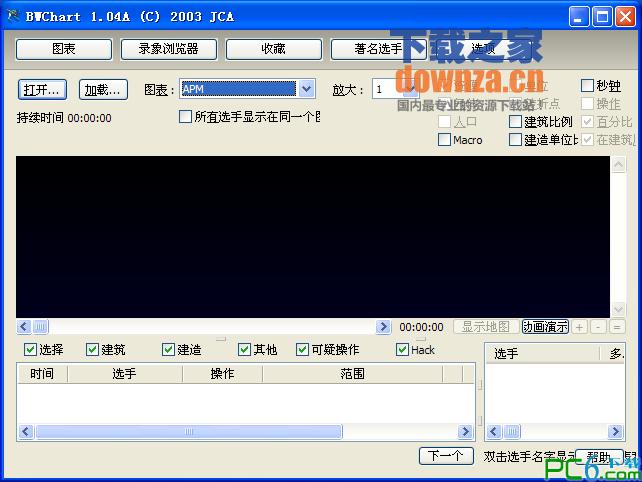Open the 收藏 tab
This screenshot has width=642, height=482.
coord(273,49)
